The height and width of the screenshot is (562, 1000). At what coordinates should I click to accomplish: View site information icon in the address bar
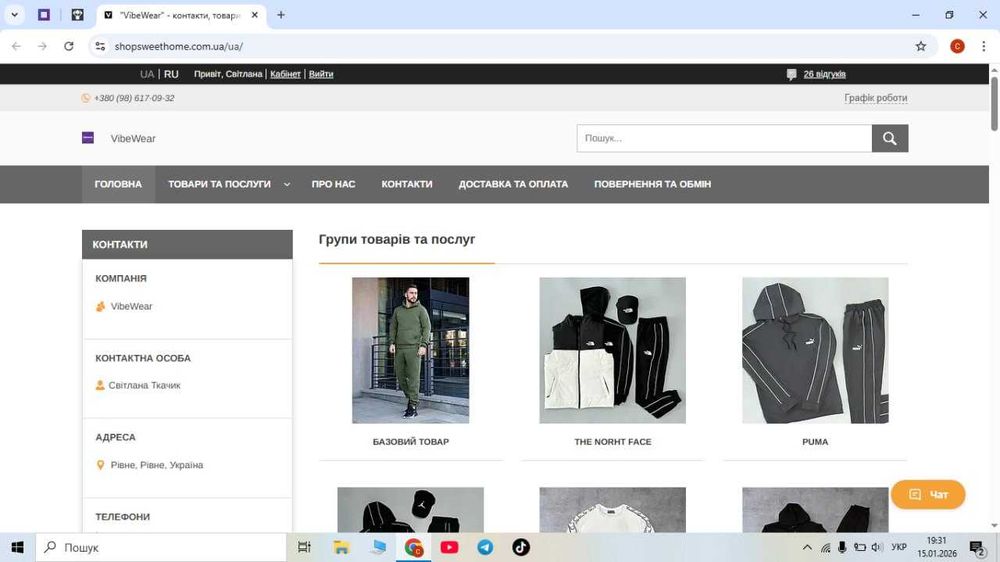pos(100,46)
